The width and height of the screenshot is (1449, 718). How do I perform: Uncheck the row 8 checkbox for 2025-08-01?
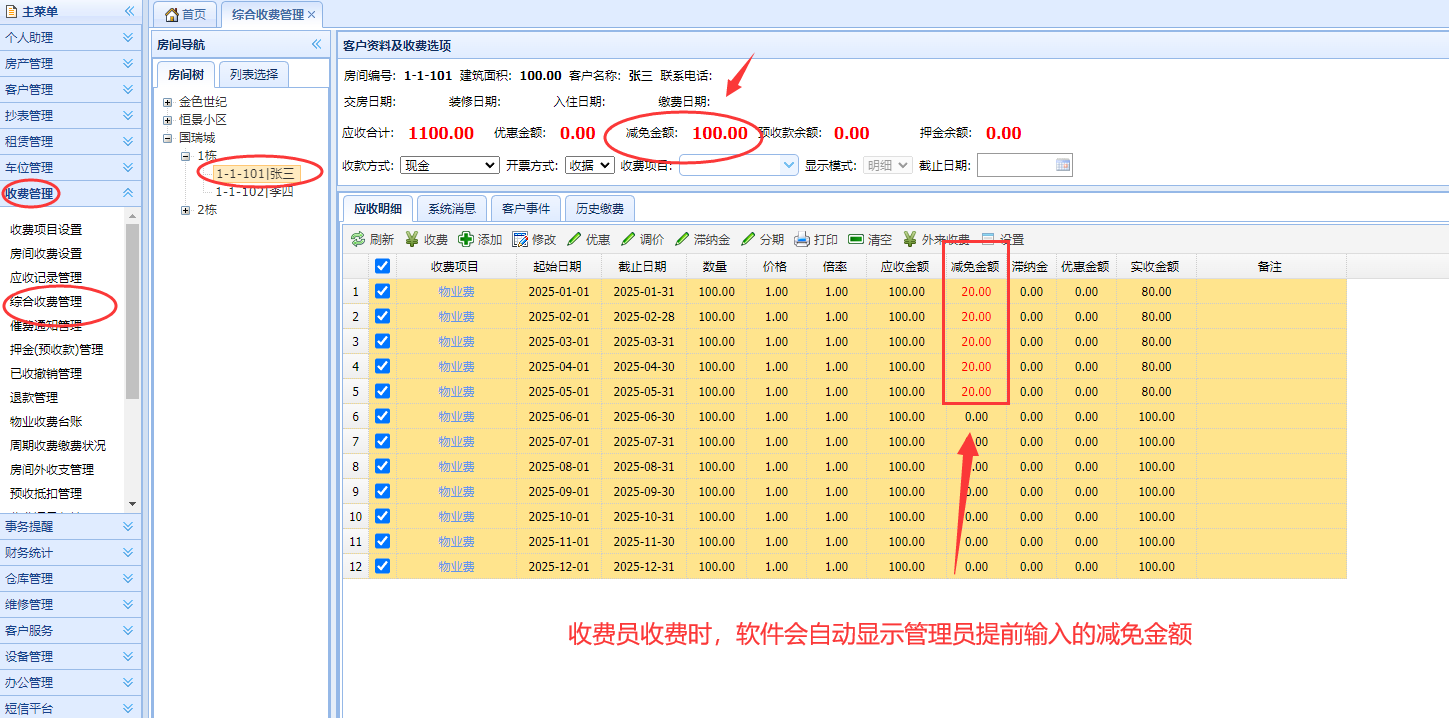(x=382, y=466)
